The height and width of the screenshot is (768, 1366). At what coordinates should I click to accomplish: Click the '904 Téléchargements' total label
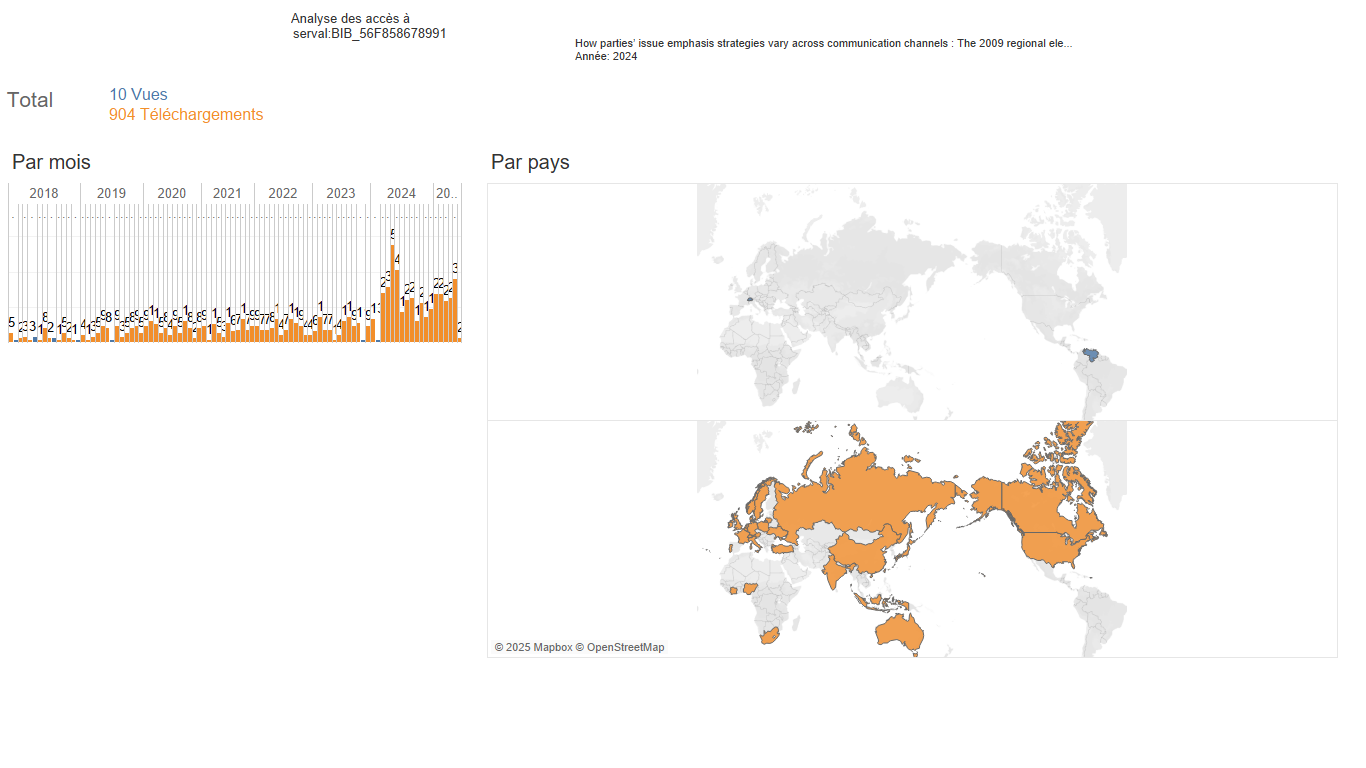coord(186,115)
